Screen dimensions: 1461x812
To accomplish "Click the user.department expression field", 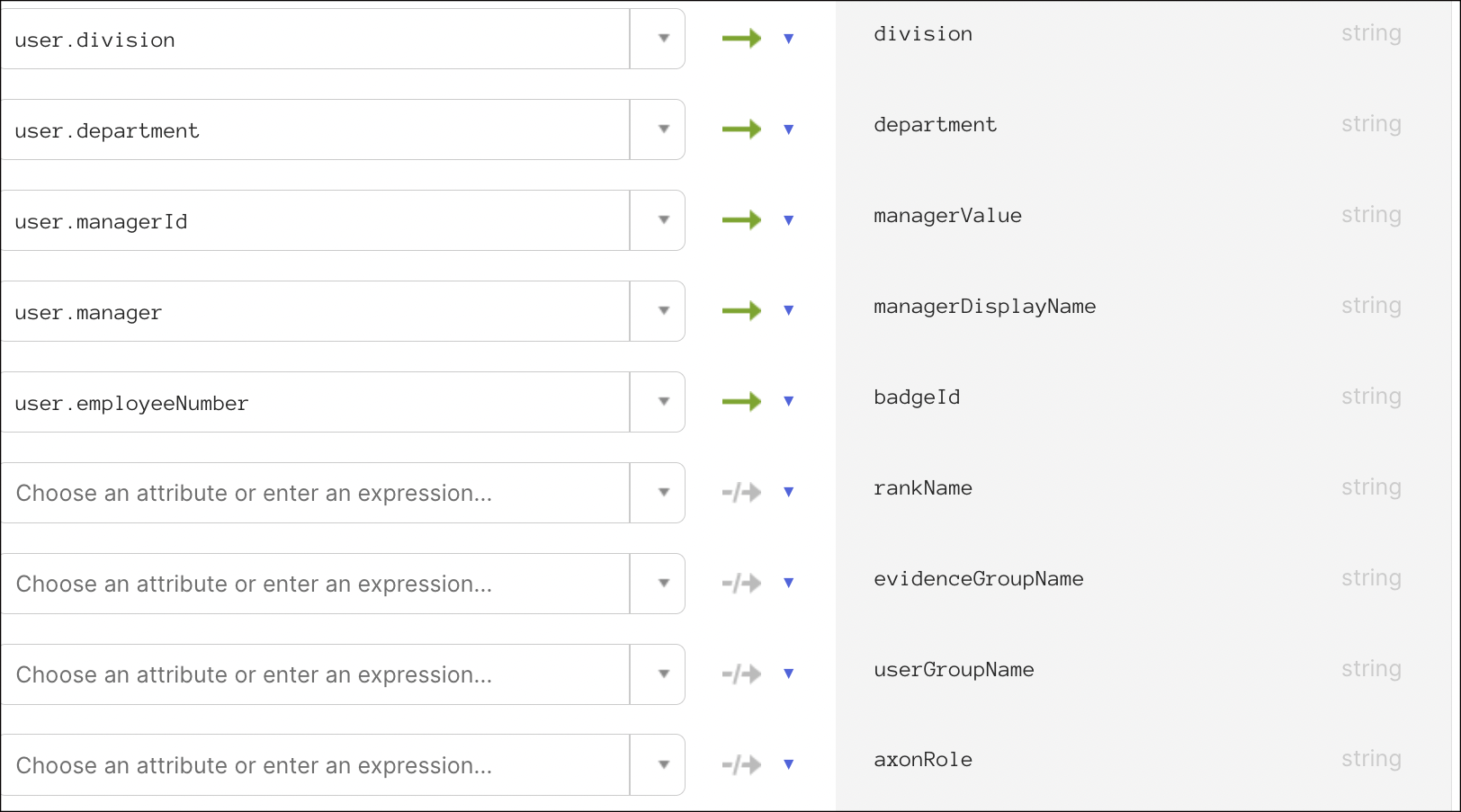I will pyautogui.click(x=315, y=130).
